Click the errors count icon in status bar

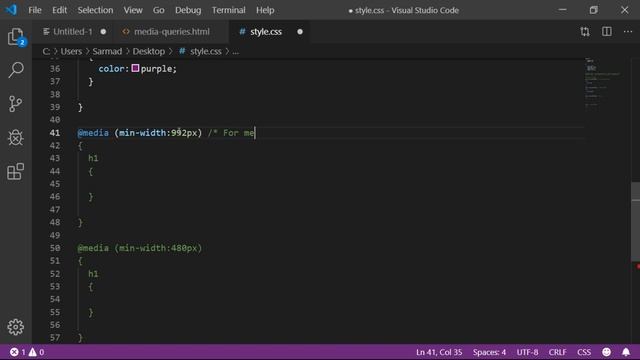(14, 352)
